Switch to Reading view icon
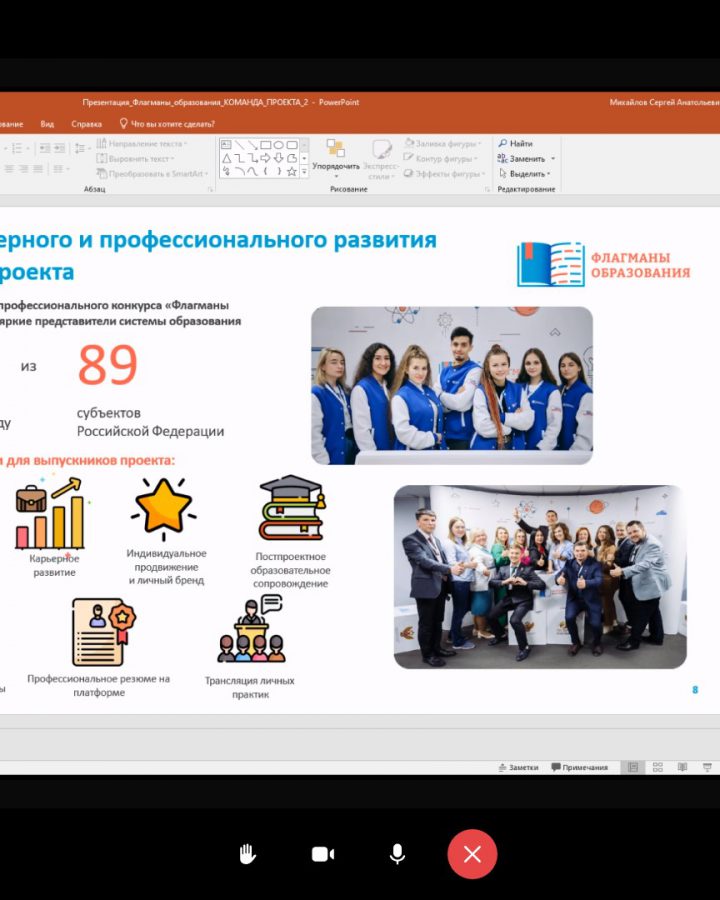 (682, 767)
